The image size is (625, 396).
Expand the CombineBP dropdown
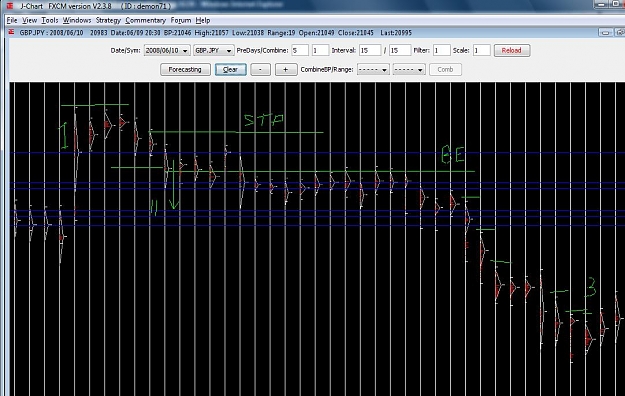tap(373, 70)
